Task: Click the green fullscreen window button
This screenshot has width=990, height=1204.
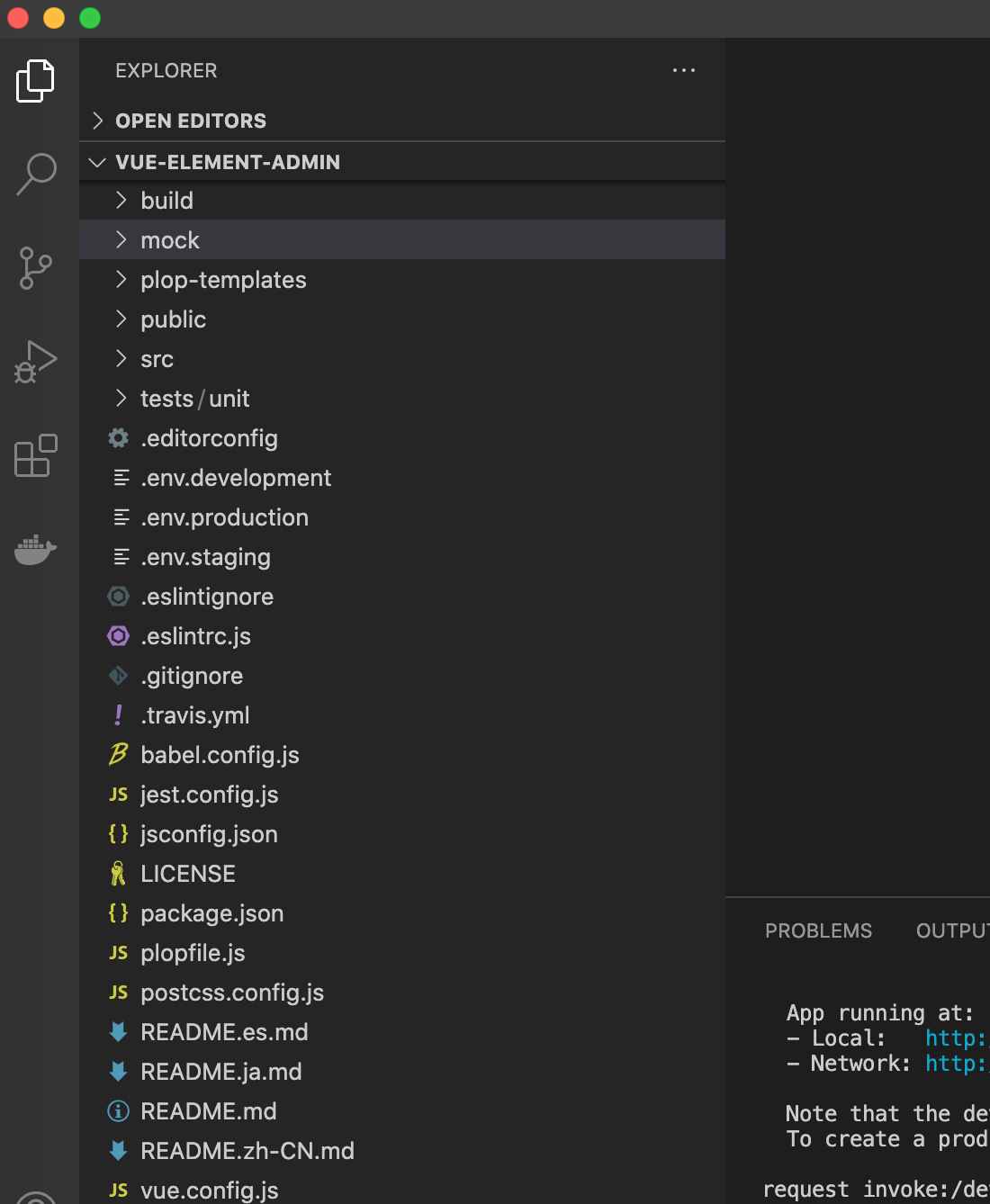Action: (90, 18)
